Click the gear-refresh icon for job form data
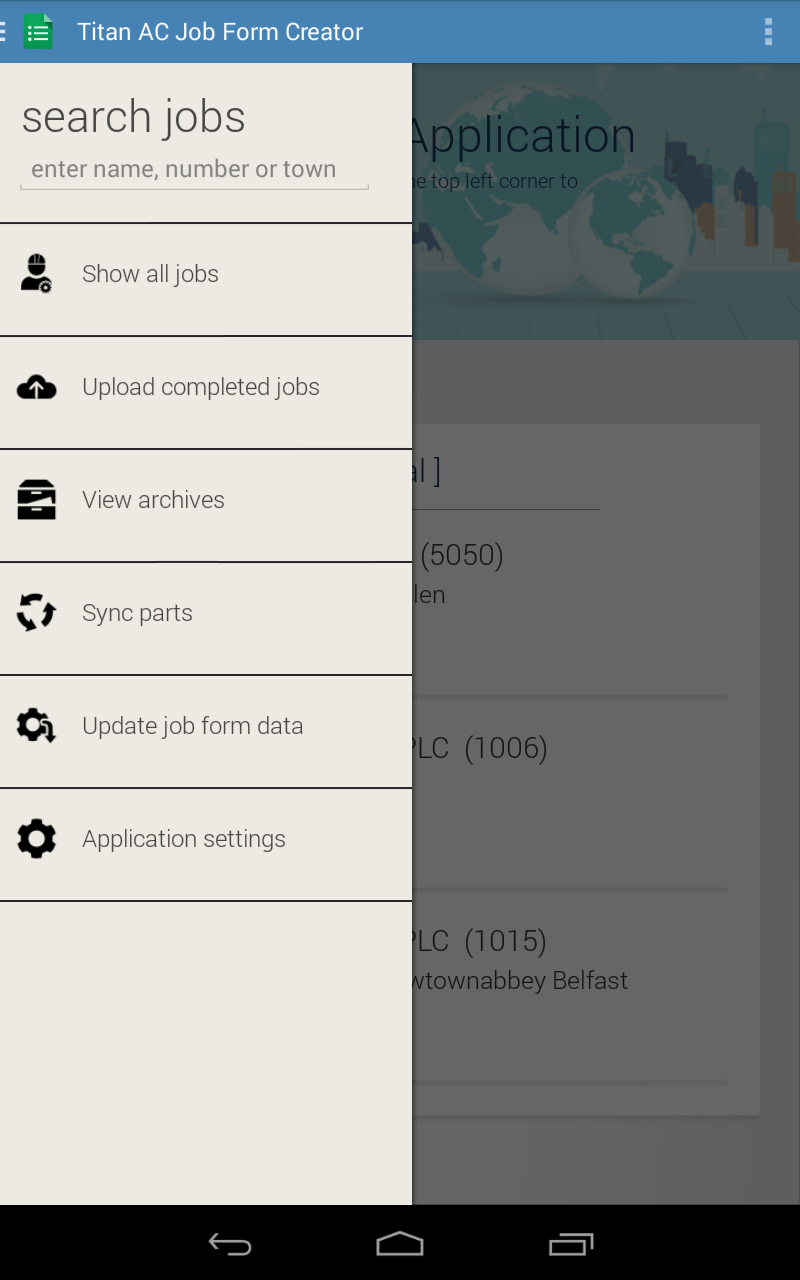This screenshot has width=800, height=1280. tap(36, 726)
